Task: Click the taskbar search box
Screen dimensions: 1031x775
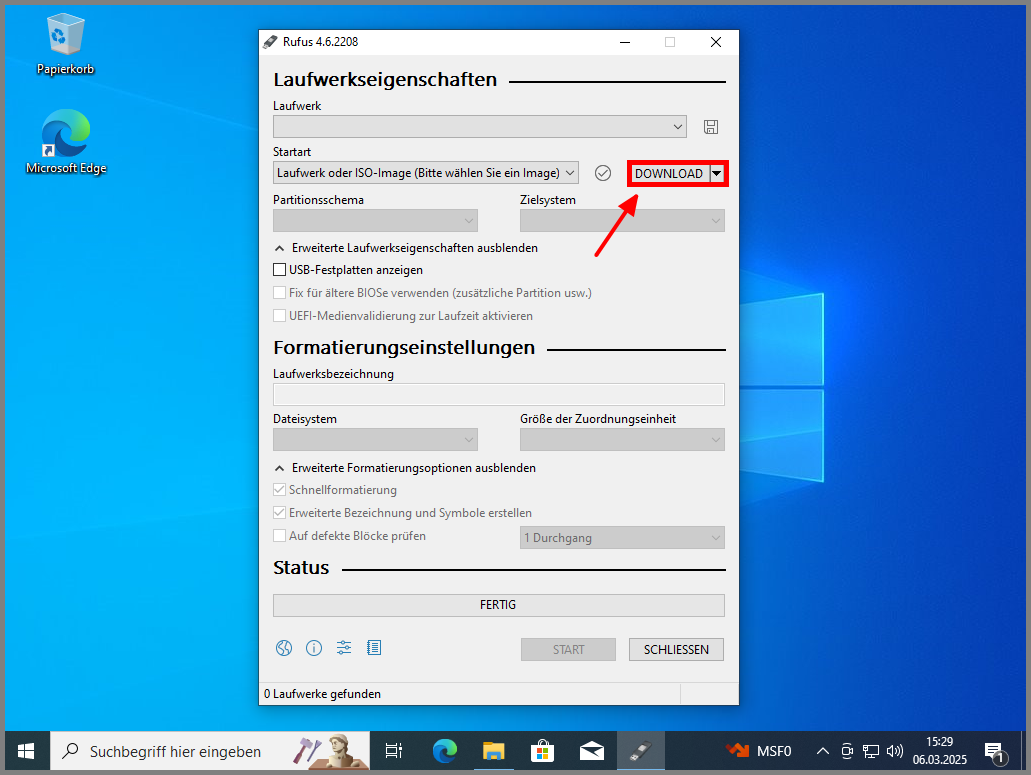Action: click(210, 751)
